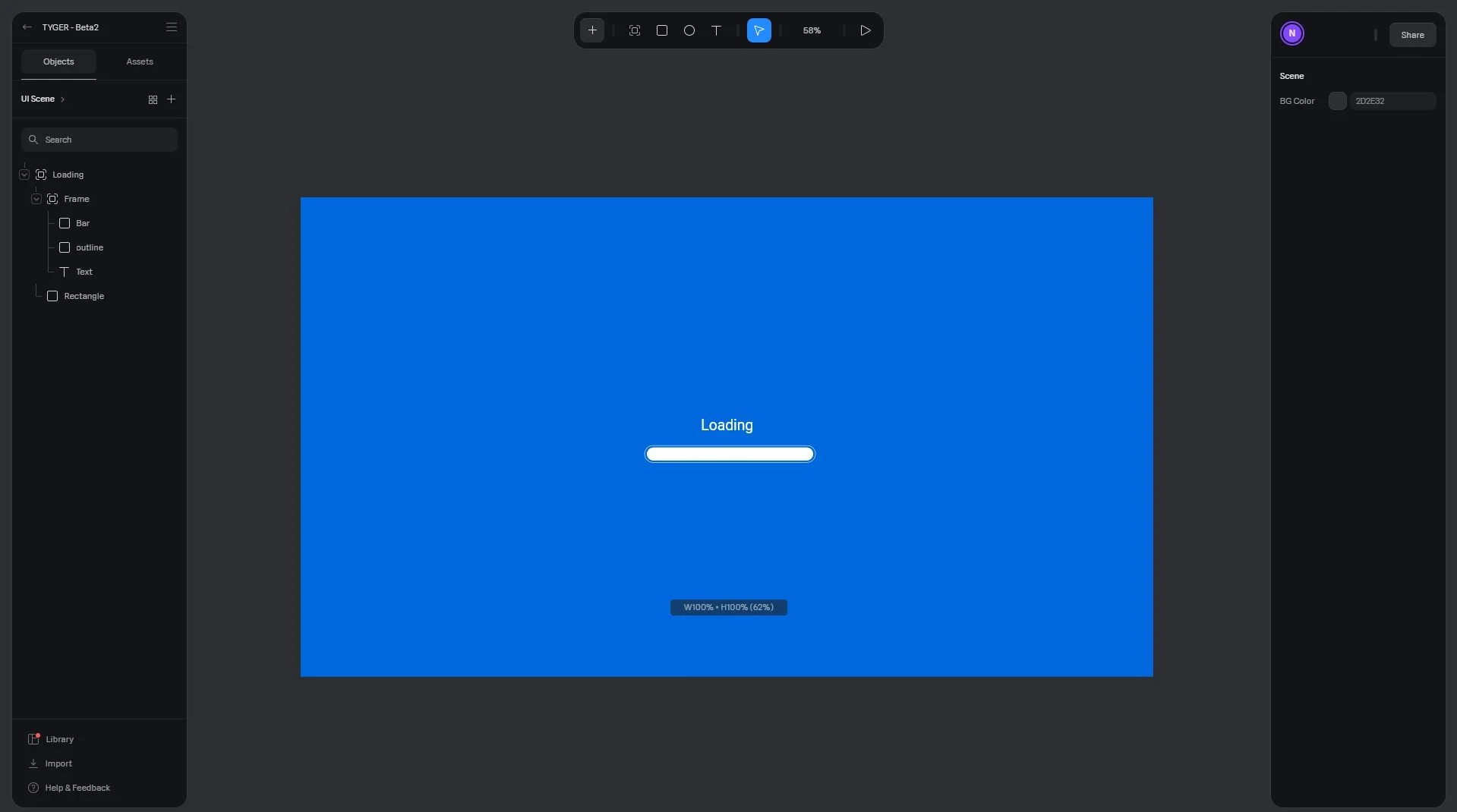This screenshot has height=812, width=1457.
Task: Open the BG Color swatch
Action: point(1338,101)
